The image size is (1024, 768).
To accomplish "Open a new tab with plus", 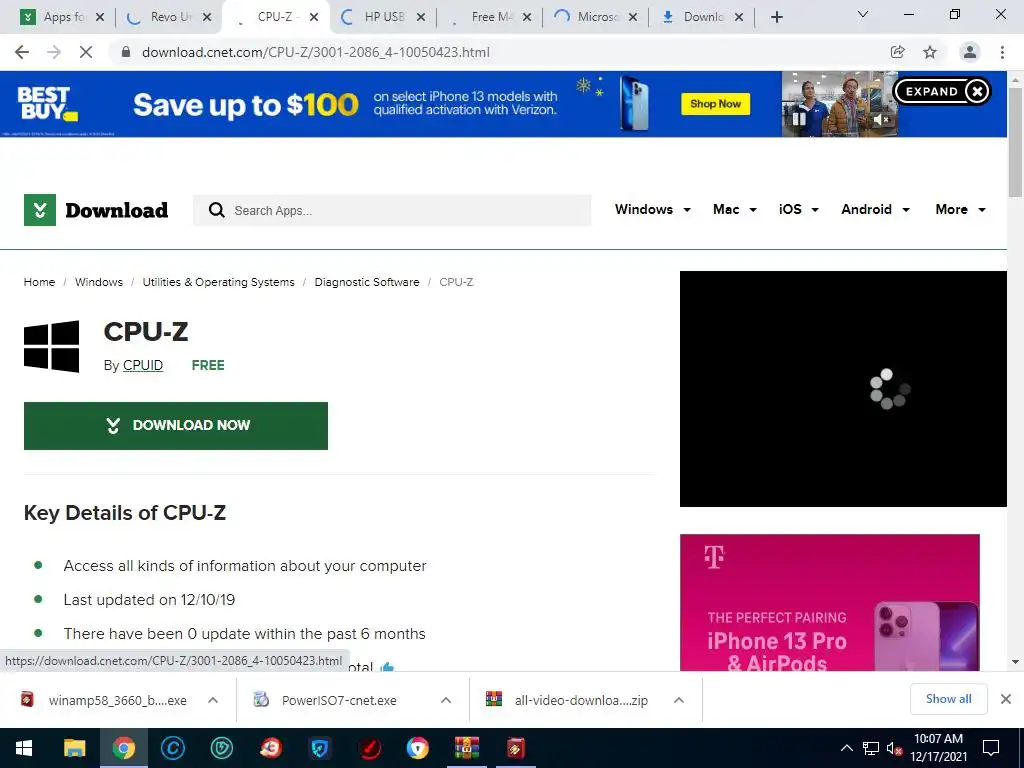I will click(x=776, y=17).
